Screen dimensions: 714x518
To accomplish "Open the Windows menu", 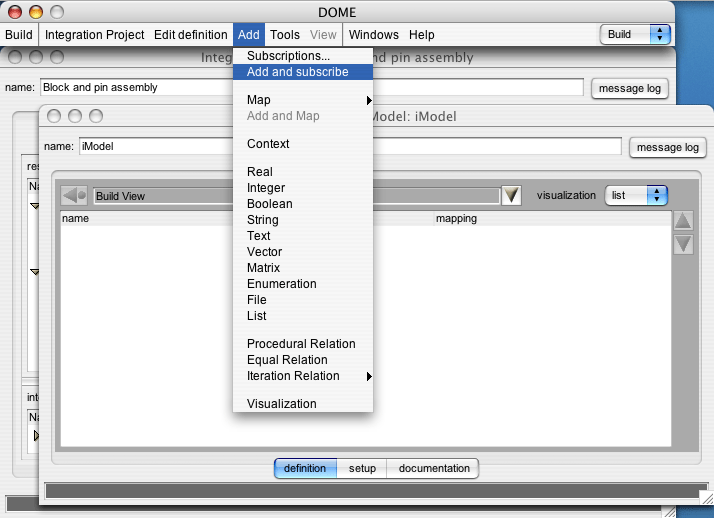I will point(373,35).
